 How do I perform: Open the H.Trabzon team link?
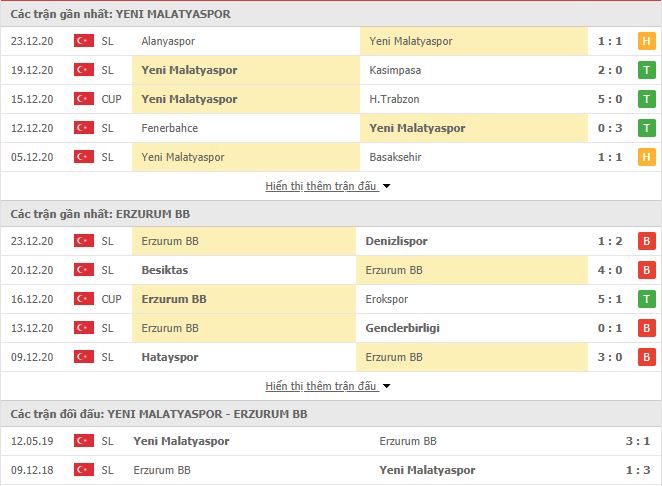[394, 99]
